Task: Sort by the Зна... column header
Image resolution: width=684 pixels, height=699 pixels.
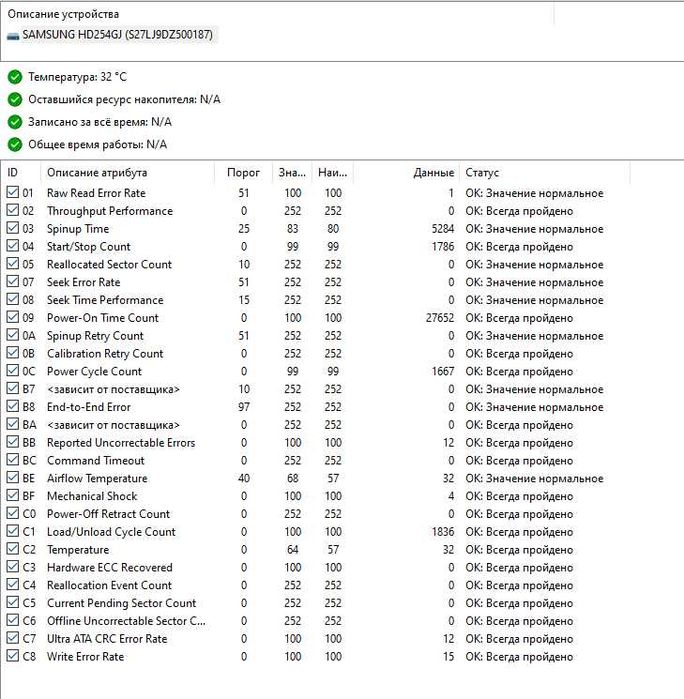Action: [x=292, y=173]
